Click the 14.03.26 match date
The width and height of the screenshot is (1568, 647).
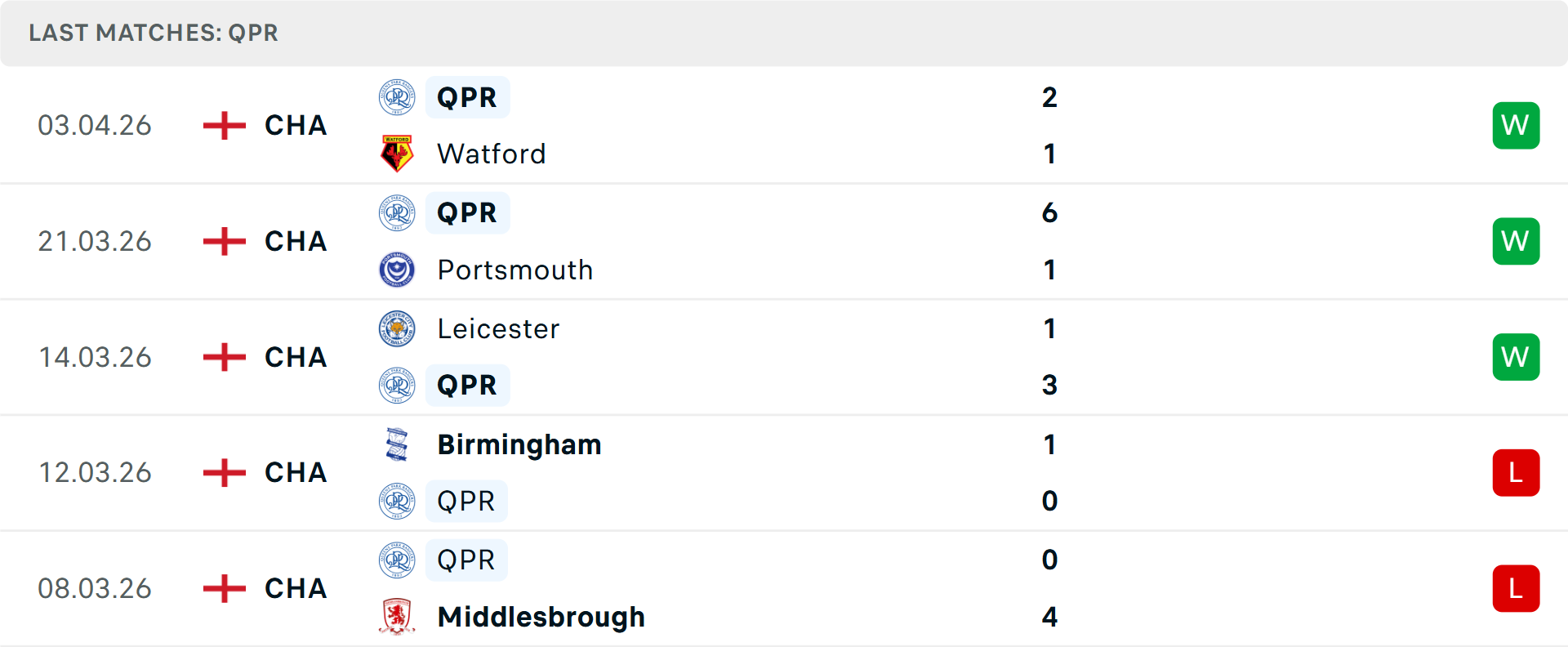click(95, 357)
